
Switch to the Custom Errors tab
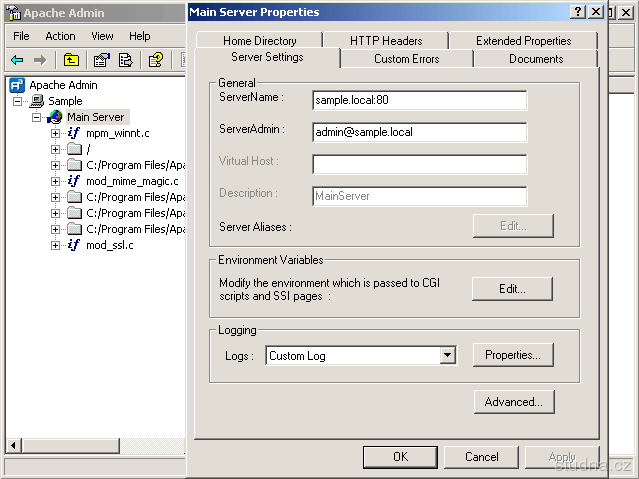click(406, 59)
